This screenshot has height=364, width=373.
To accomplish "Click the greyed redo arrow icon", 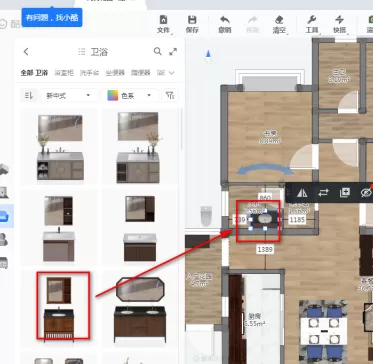I will [x=253, y=19].
